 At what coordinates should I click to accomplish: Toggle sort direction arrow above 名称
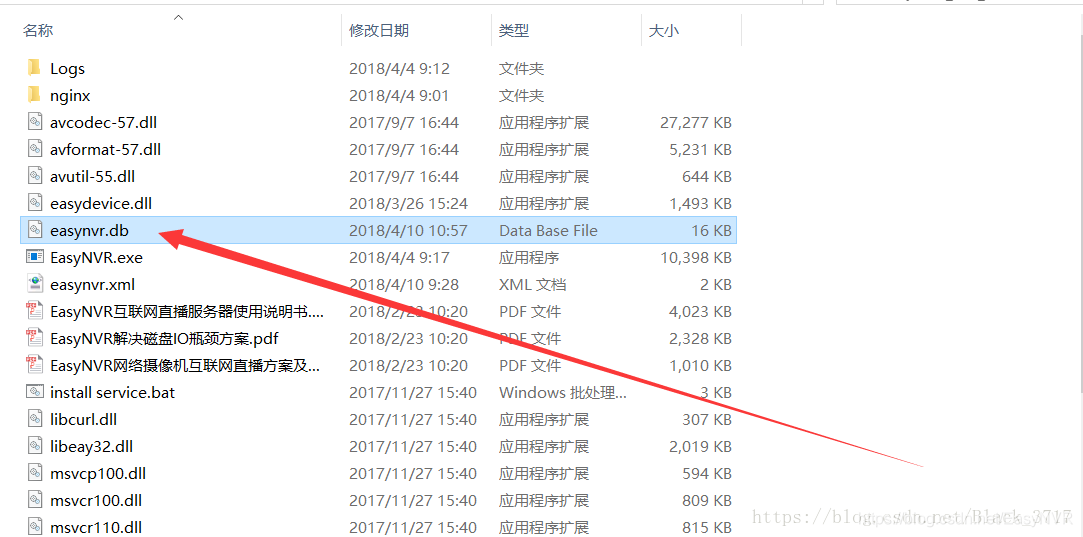[178, 17]
